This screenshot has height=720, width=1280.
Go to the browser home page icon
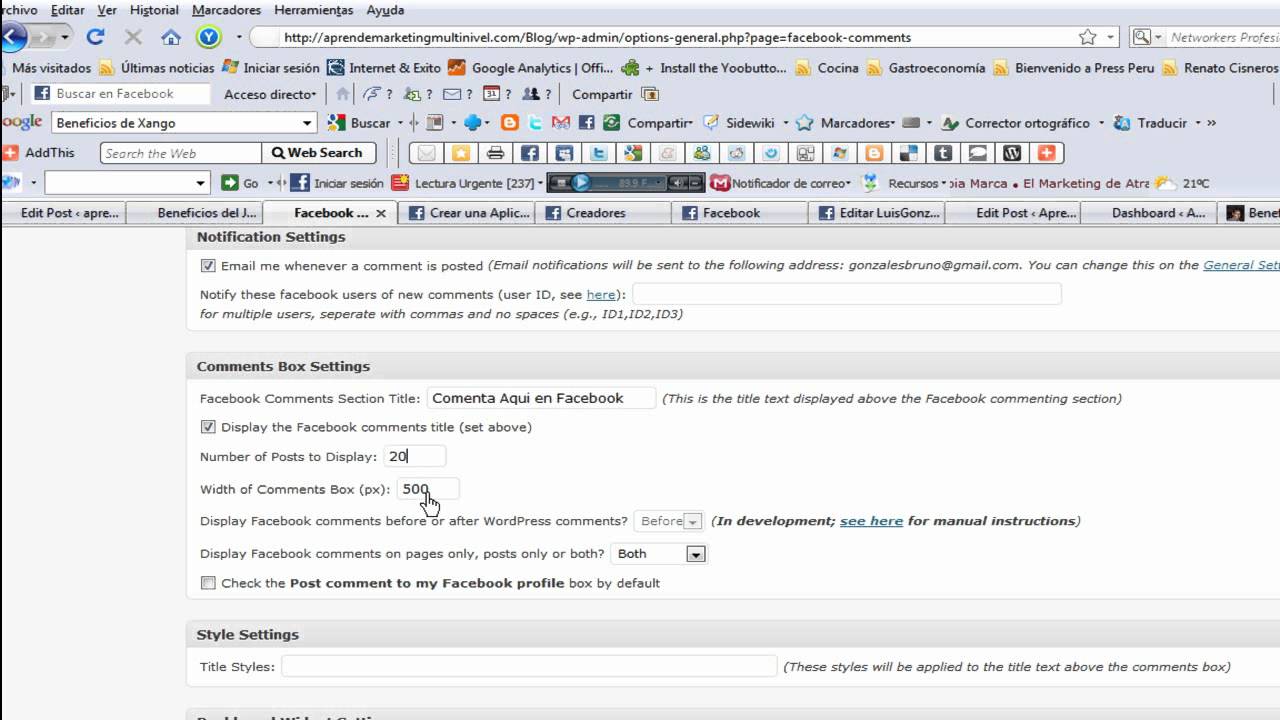[171, 37]
